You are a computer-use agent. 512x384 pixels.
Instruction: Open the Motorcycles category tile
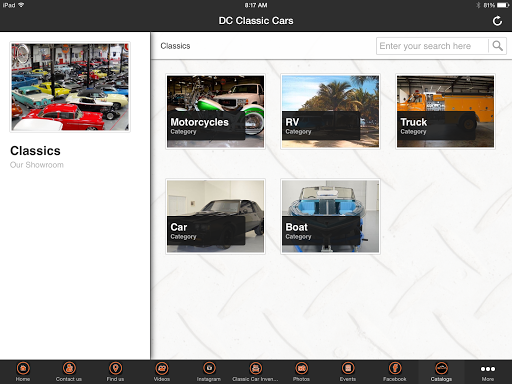tap(215, 111)
